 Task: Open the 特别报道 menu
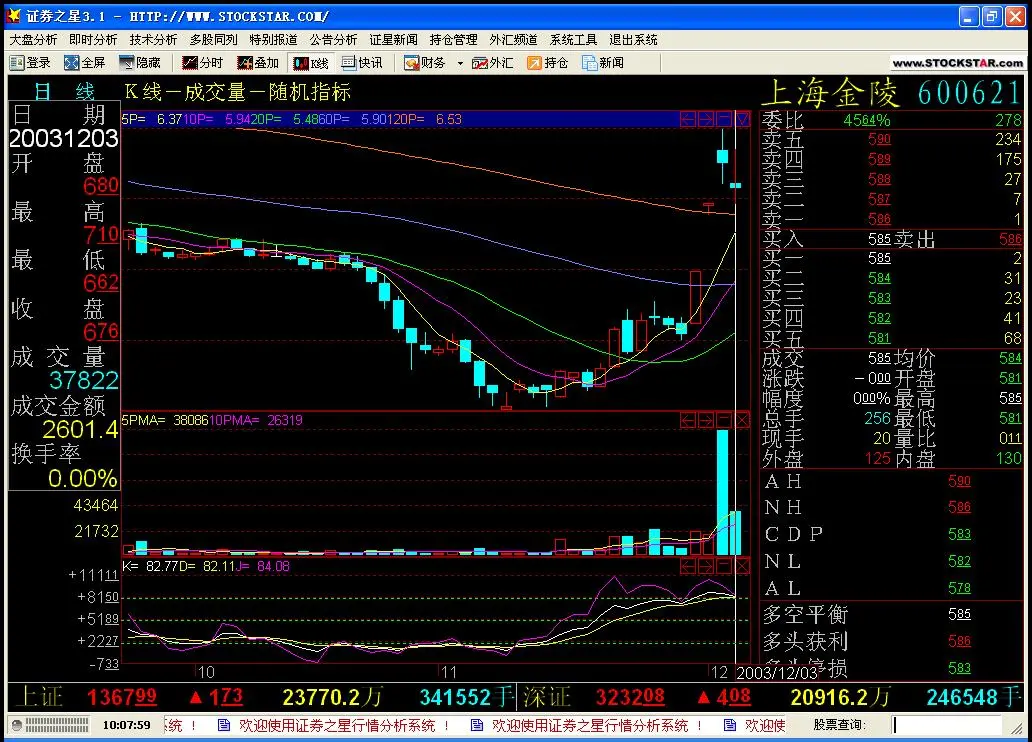273,40
